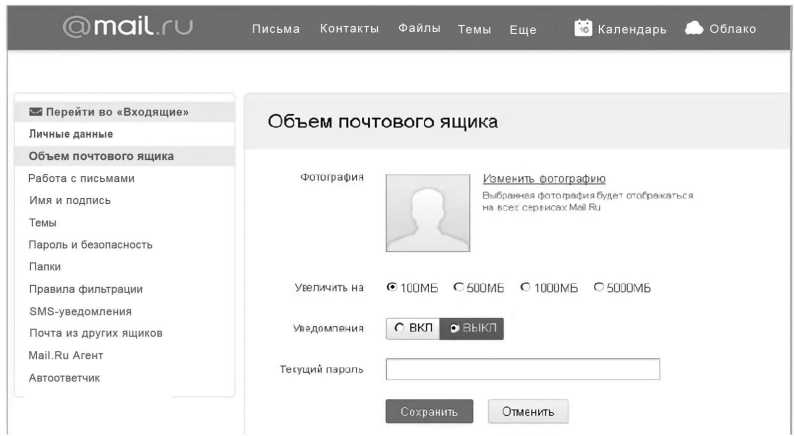Click the Увеличить на label
The height and width of the screenshot is (436, 794).
[329, 288]
